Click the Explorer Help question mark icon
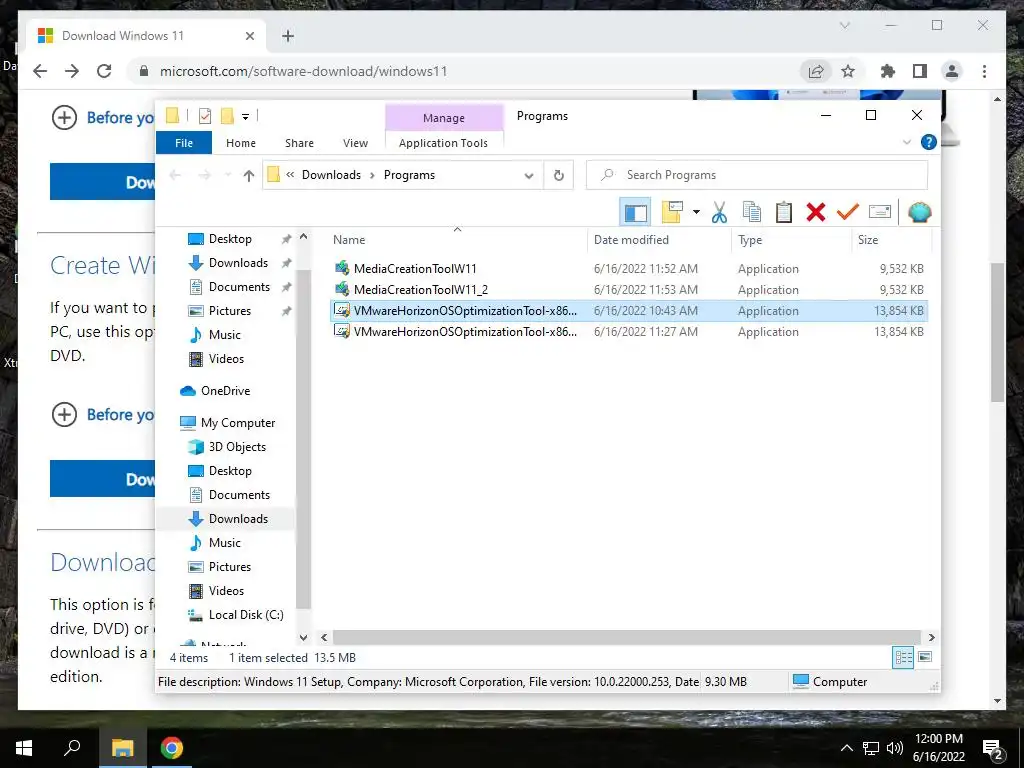The height and width of the screenshot is (768, 1024). (928, 142)
